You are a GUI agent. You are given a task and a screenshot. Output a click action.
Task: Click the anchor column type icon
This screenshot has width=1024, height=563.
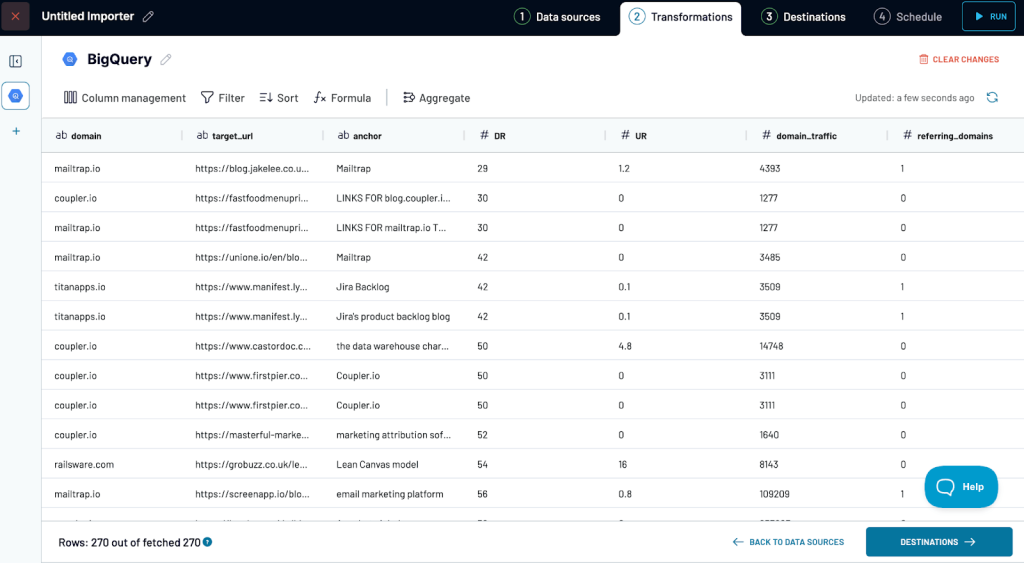pos(344,135)
